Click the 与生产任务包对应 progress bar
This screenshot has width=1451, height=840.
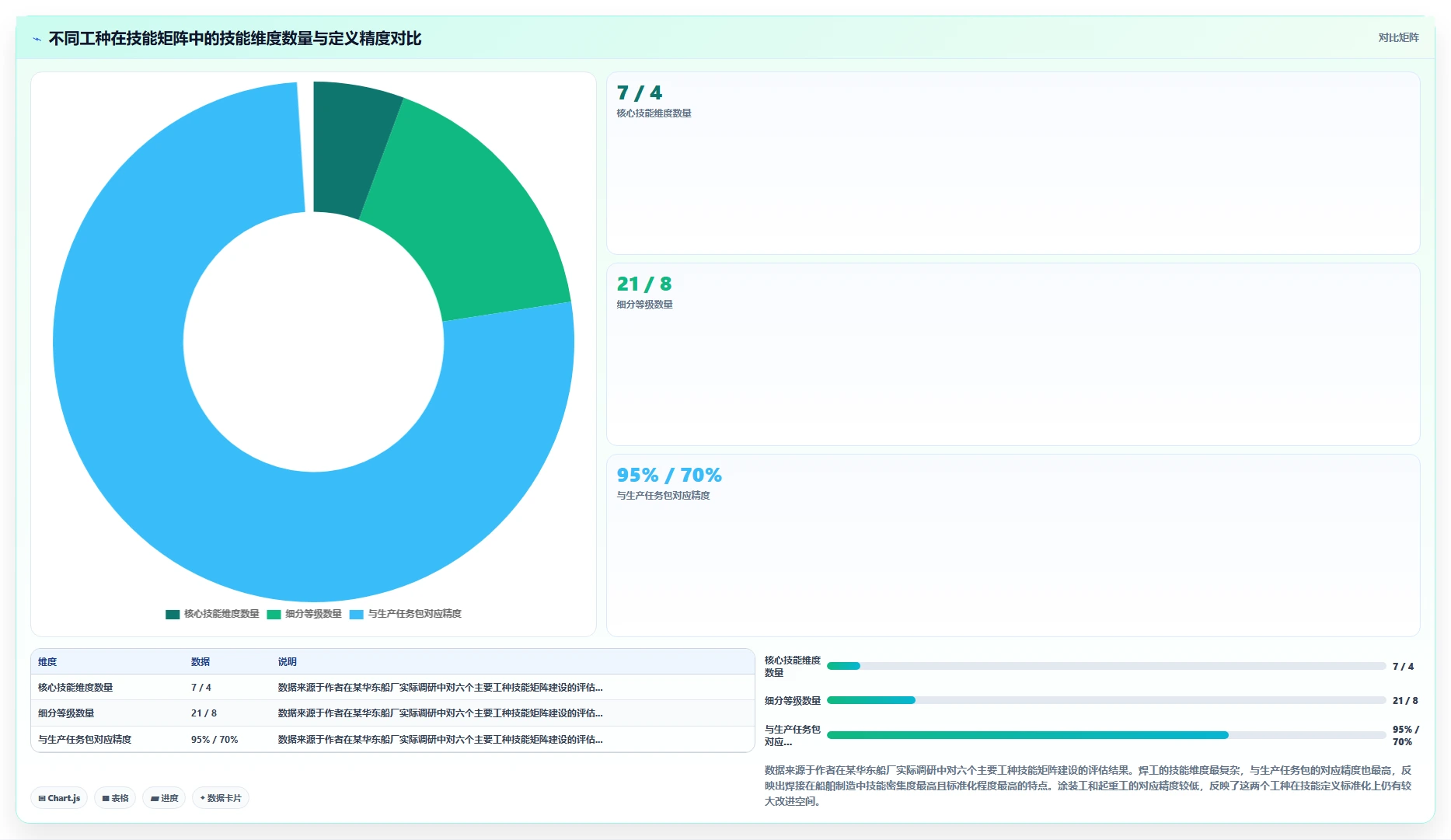[x=1106, y=735]
